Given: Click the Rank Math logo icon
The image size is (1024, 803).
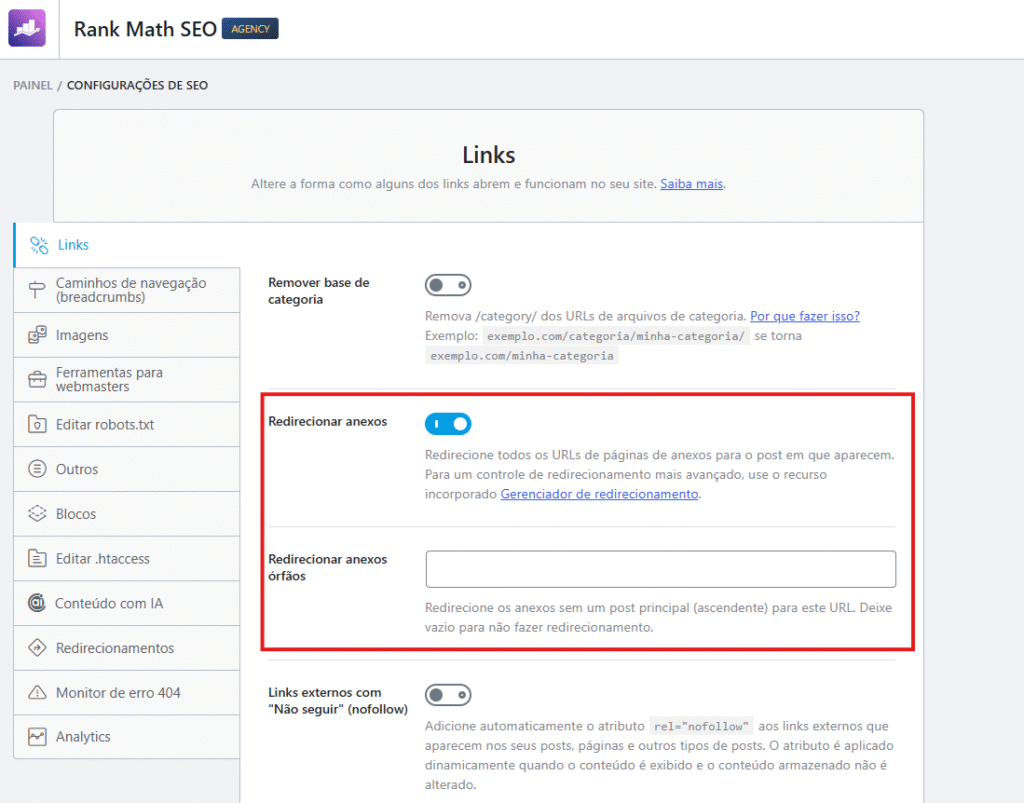Looking at the screenshot, I should 27,29.
